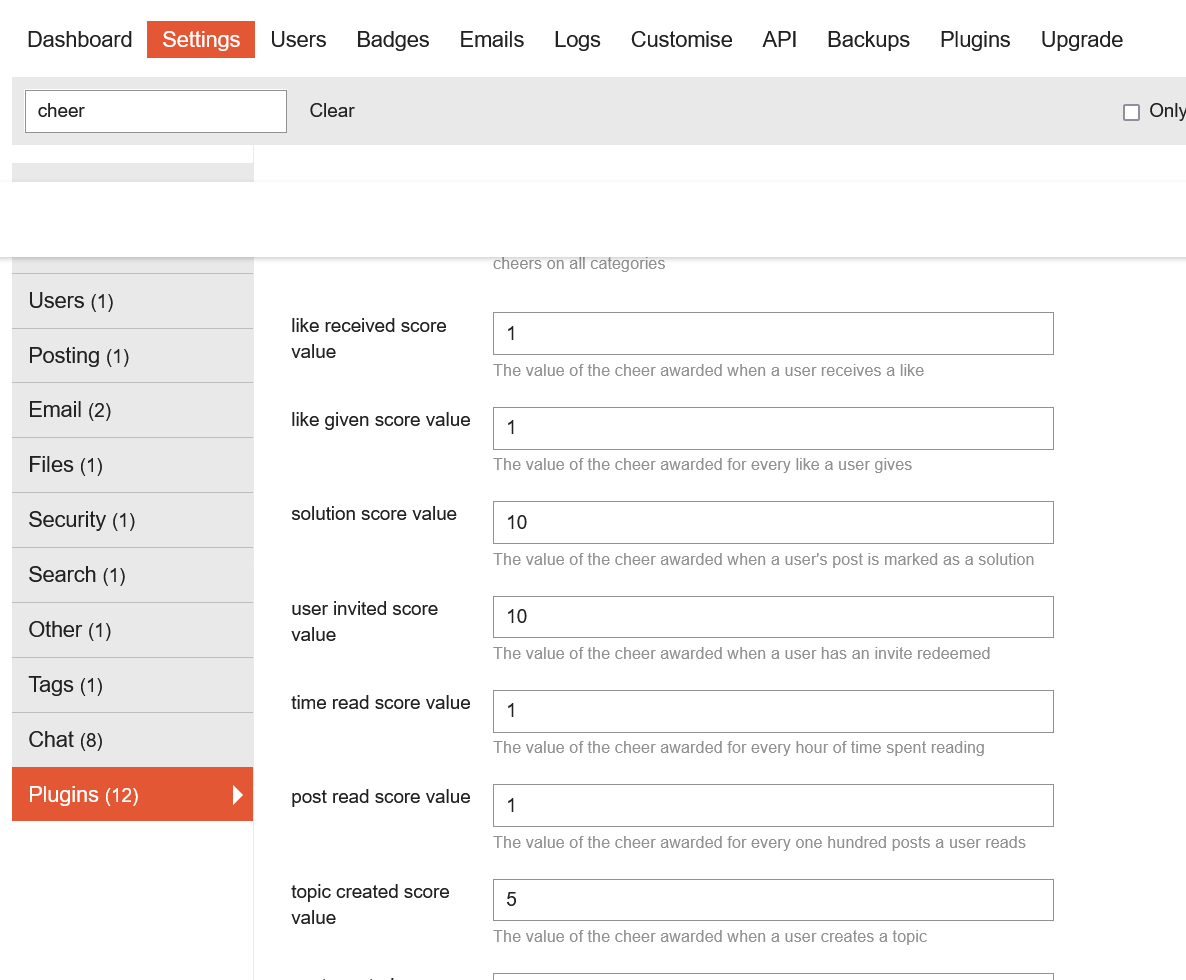Click 'like received score value' setting label
The height and width of the screenshot is (980, 1186).
point(368,339)
